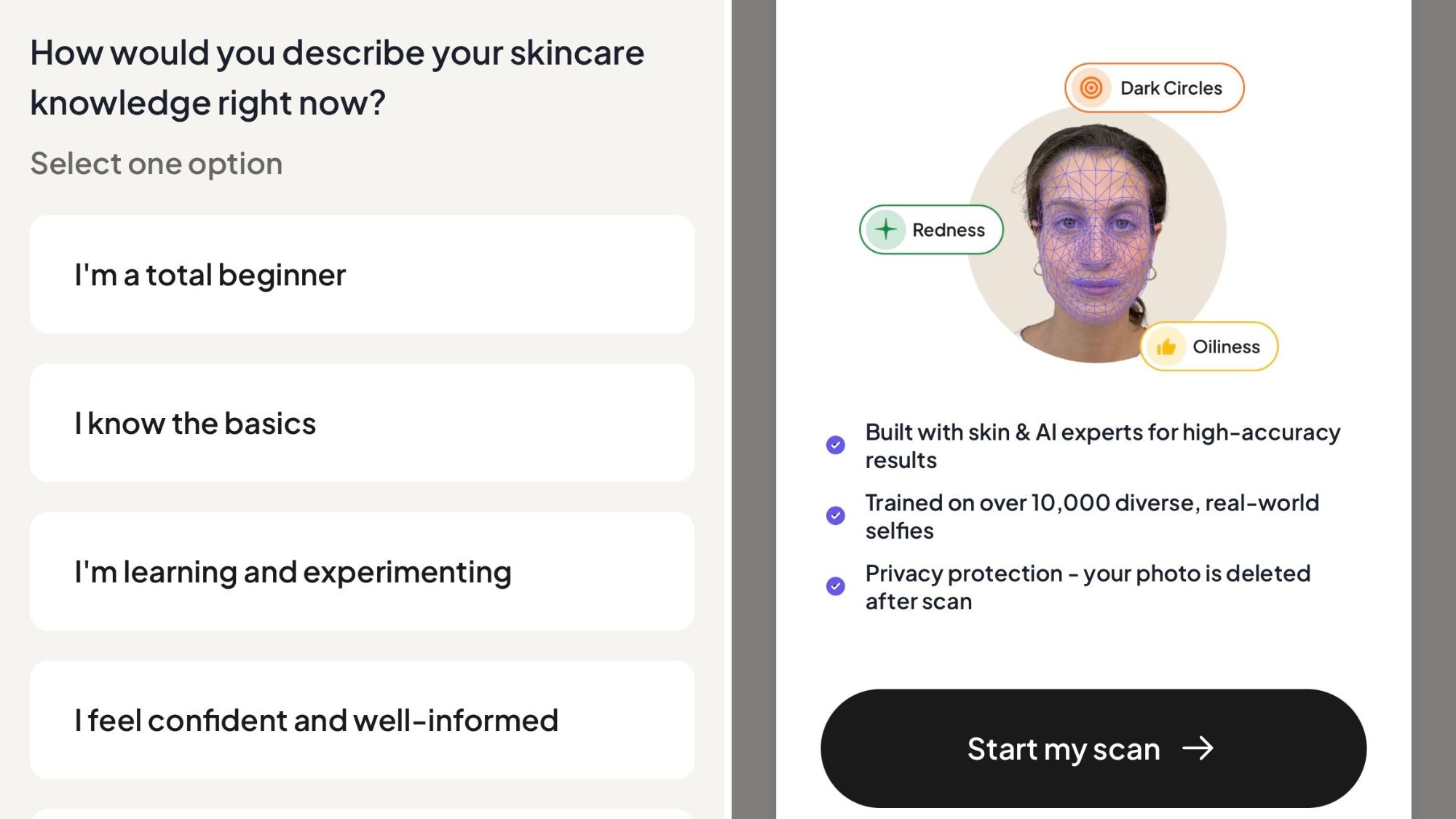Screen dimensions: 1456x819
Task: Click the orange target icon beside Dark Circles
Action: coord(1091,88)
